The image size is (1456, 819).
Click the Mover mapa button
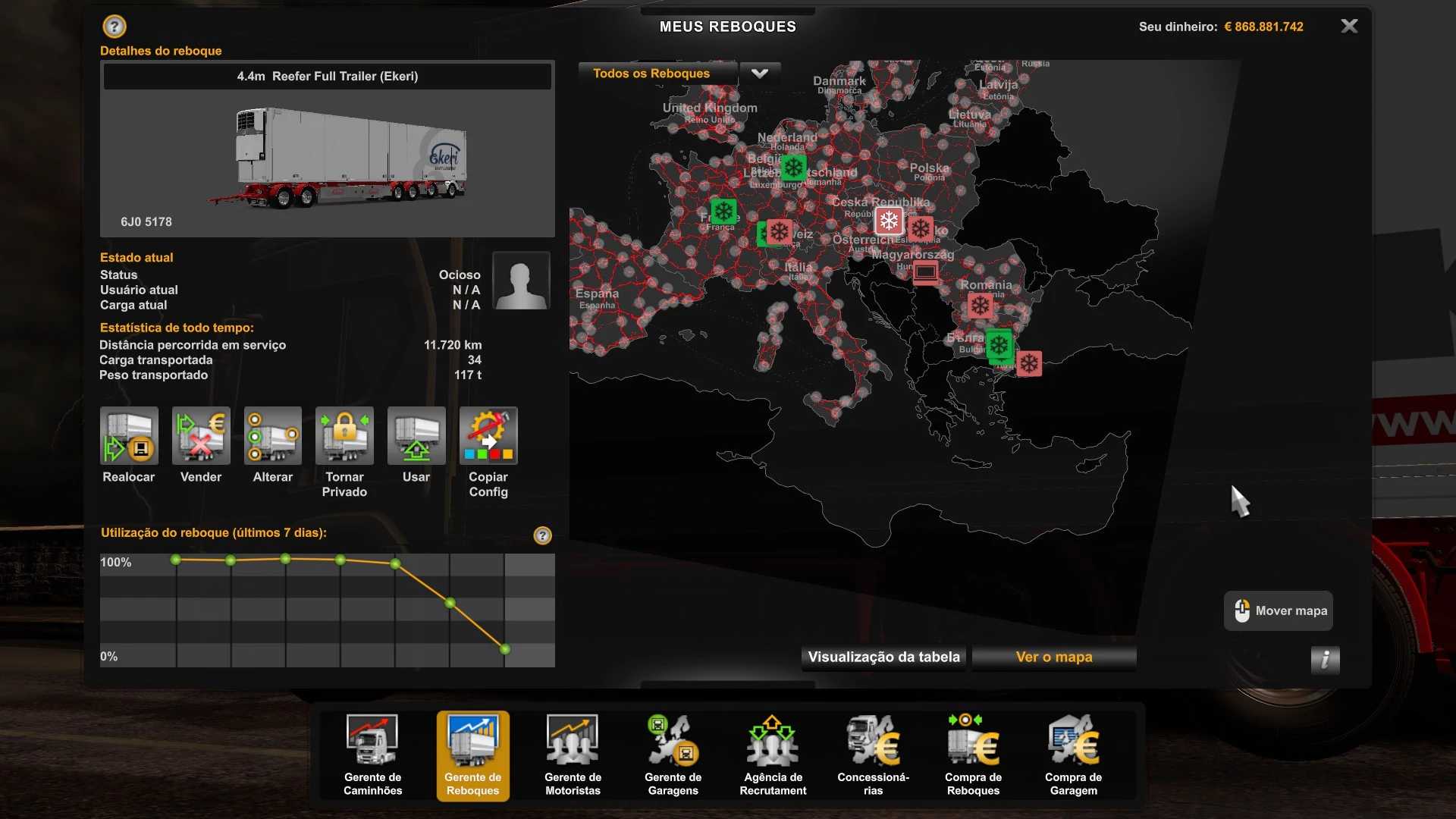1279,611
